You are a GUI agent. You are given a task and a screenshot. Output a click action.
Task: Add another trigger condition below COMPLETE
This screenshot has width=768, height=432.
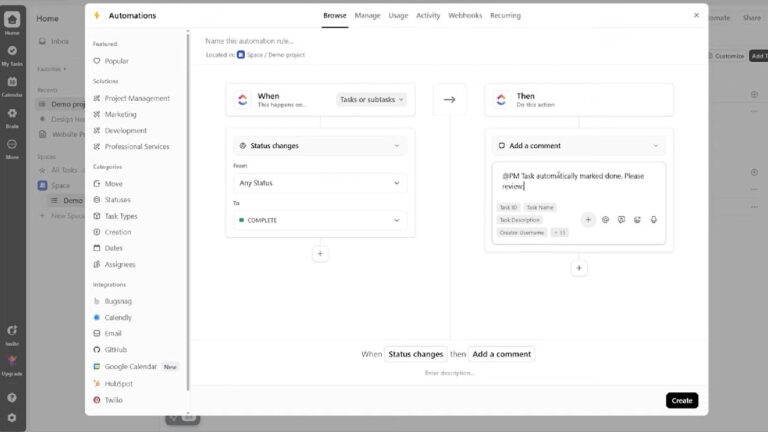320,254
